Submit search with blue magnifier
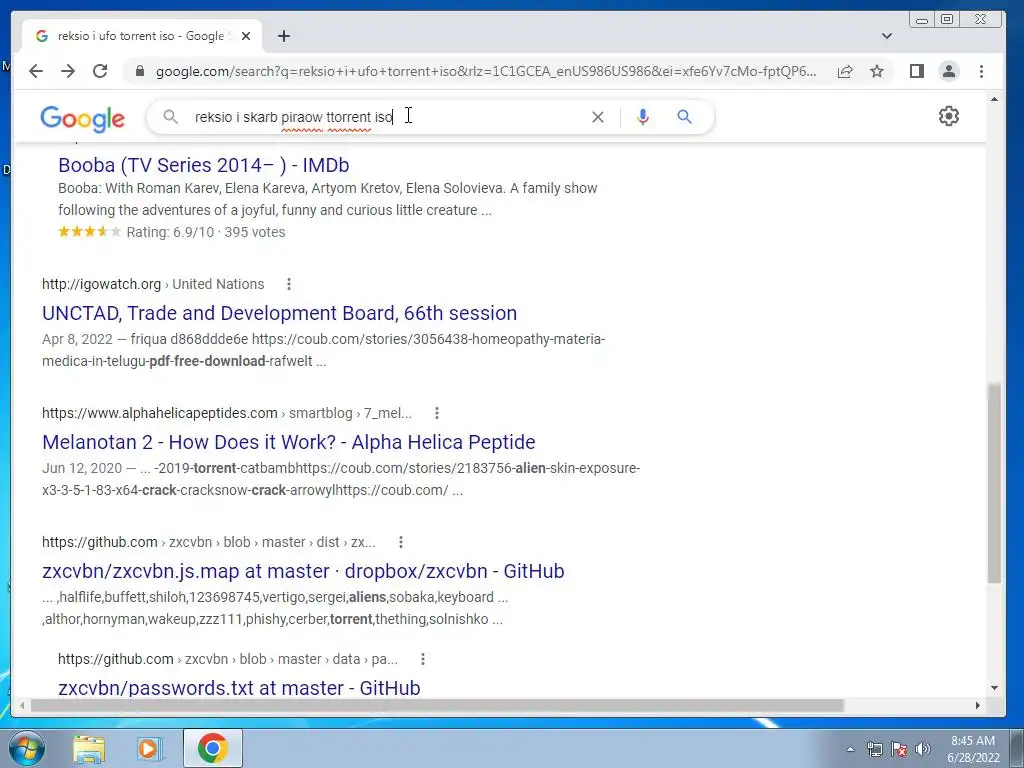Screen dimensions: 1024x768 684,117
